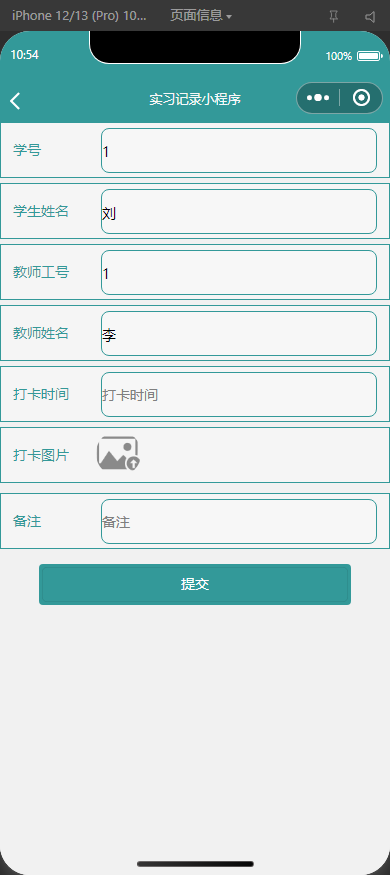Click the 备注 remarks input field
Viewport: 390px width, 875px height.
coord(239,521)
